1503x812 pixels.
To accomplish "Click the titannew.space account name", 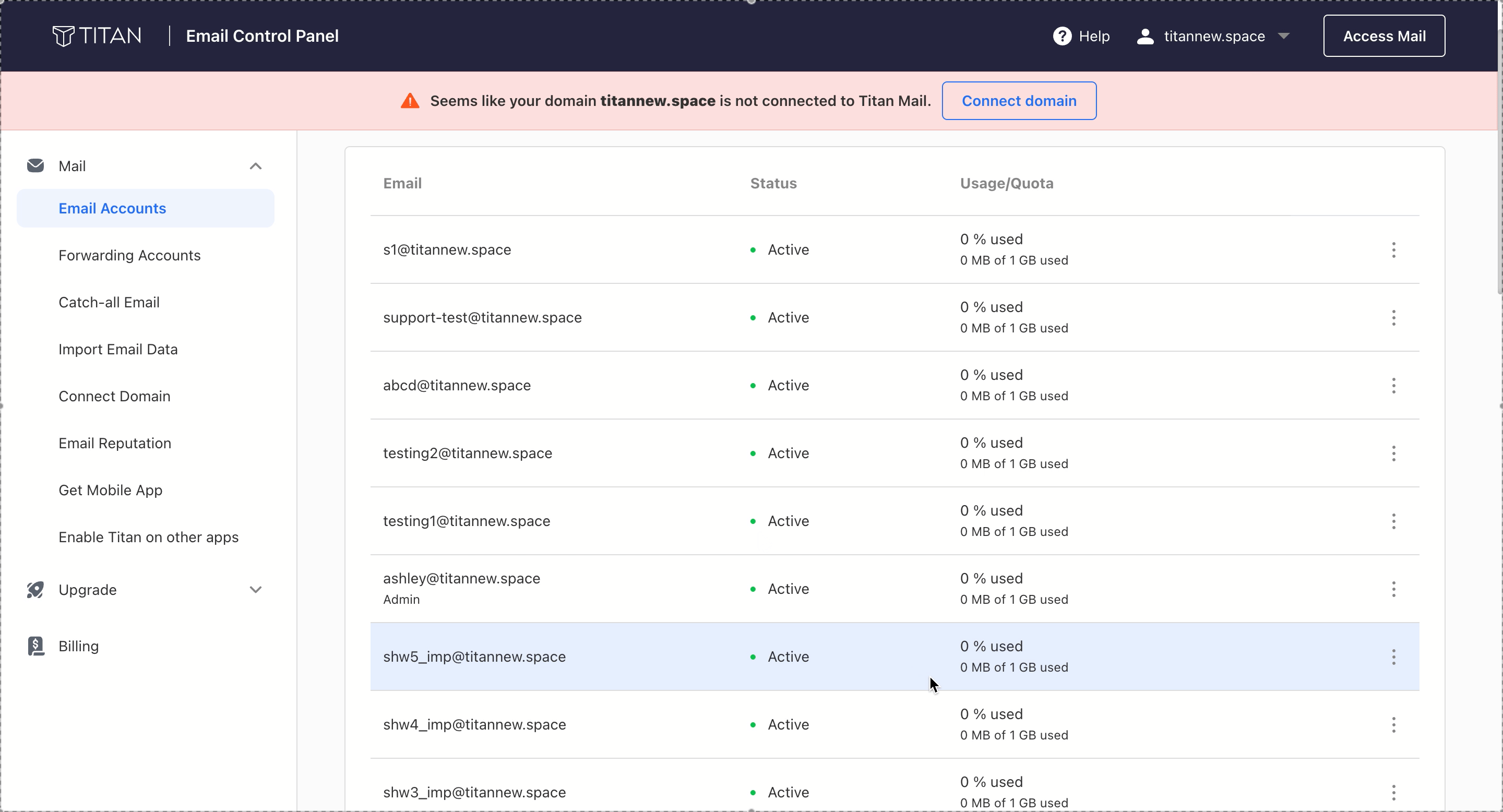I will tap(1214, 36).
